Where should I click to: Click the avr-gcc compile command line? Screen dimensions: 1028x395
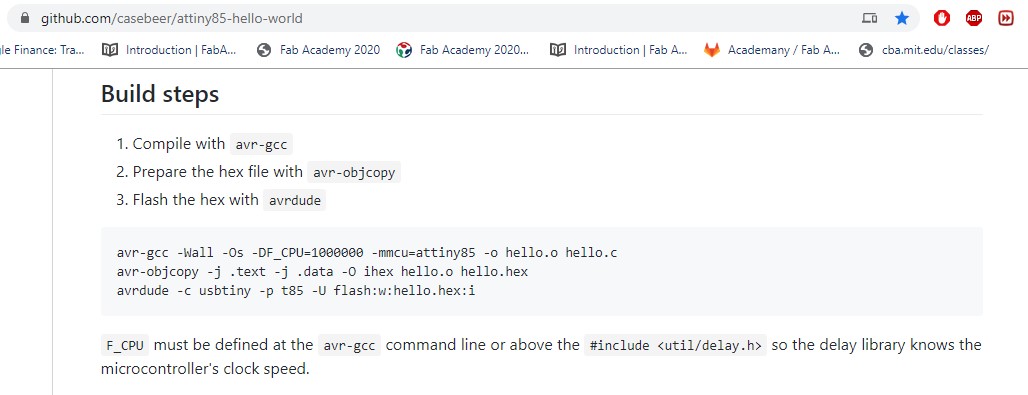[367, 253]
